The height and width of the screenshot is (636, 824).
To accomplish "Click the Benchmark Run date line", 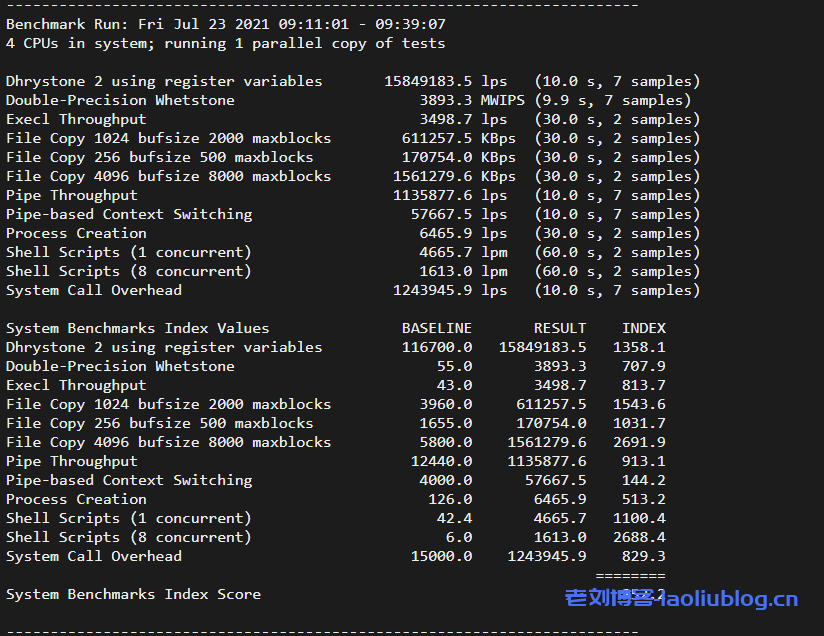I will pos(226,24).
